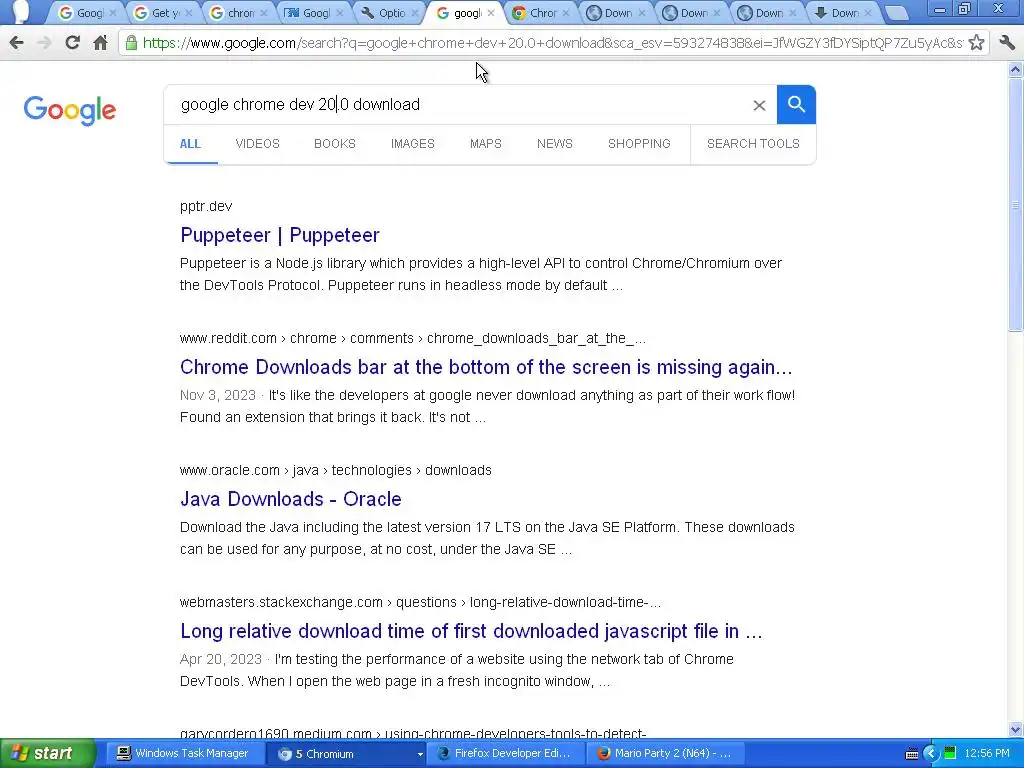Open 'Long relative download time' result
The image size is (1024, 768).
pyautogui.click(x=471, y=632)
